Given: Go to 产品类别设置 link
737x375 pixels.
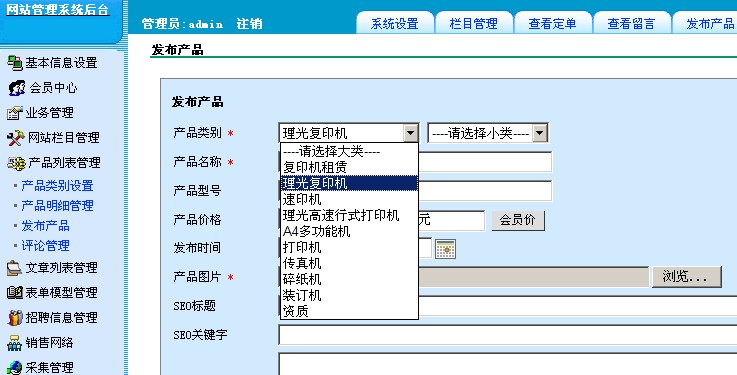Looking at the screenshot, I should point(57,186).
